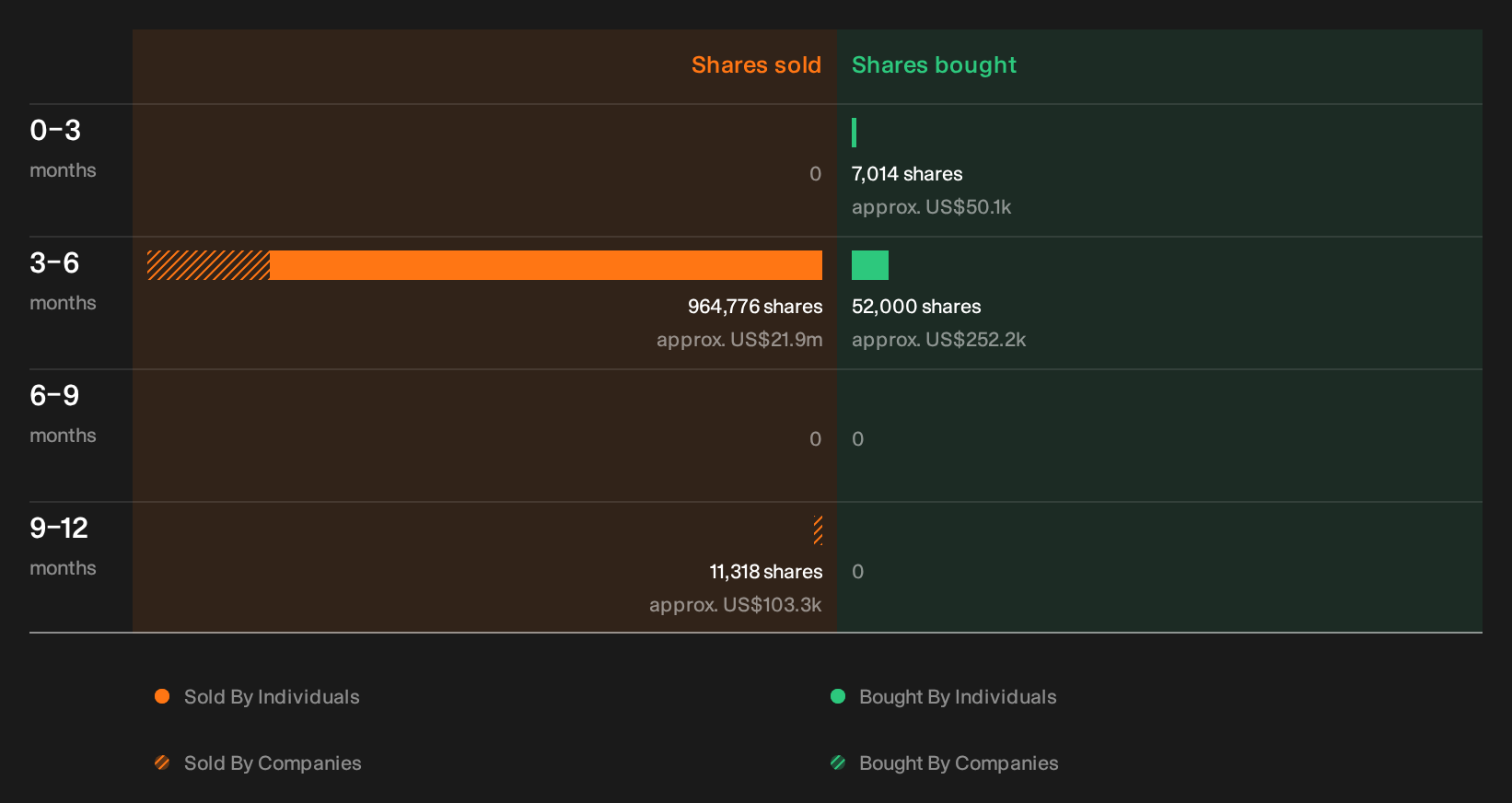Click the "Shares sold" column header

pyautogui.click(x=756, y=65)
